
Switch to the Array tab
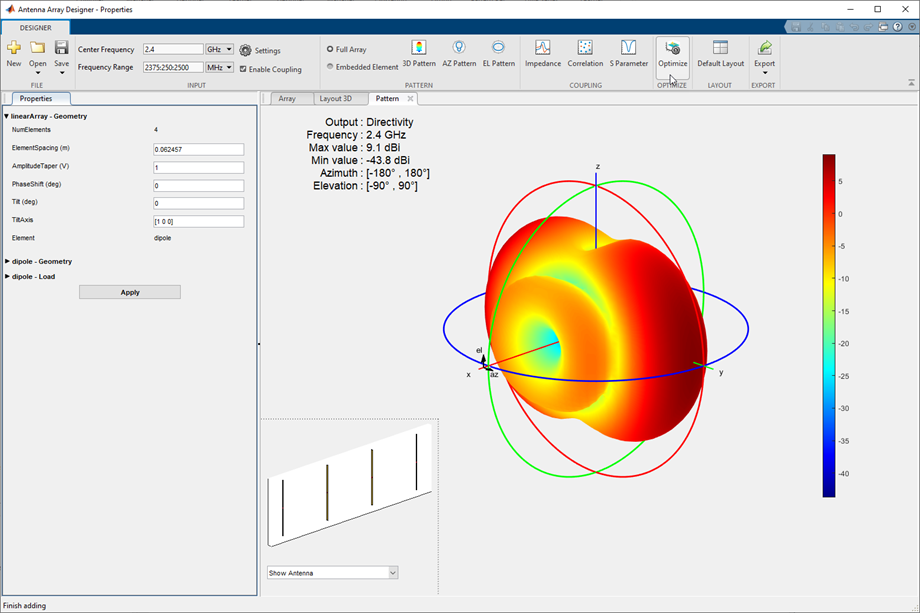coord(287,99)
